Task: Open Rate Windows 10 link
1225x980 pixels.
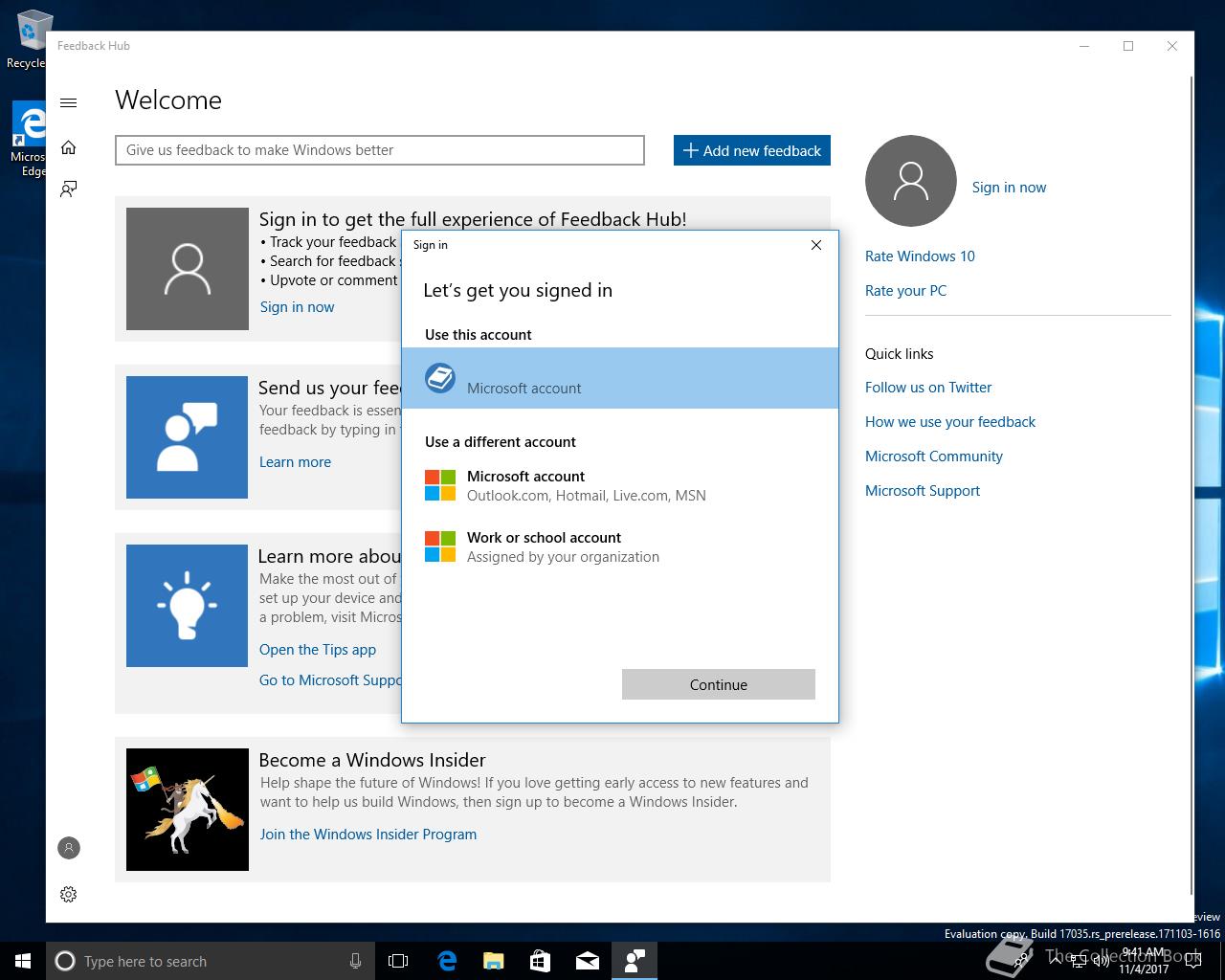Action: [x=920, y=256]
